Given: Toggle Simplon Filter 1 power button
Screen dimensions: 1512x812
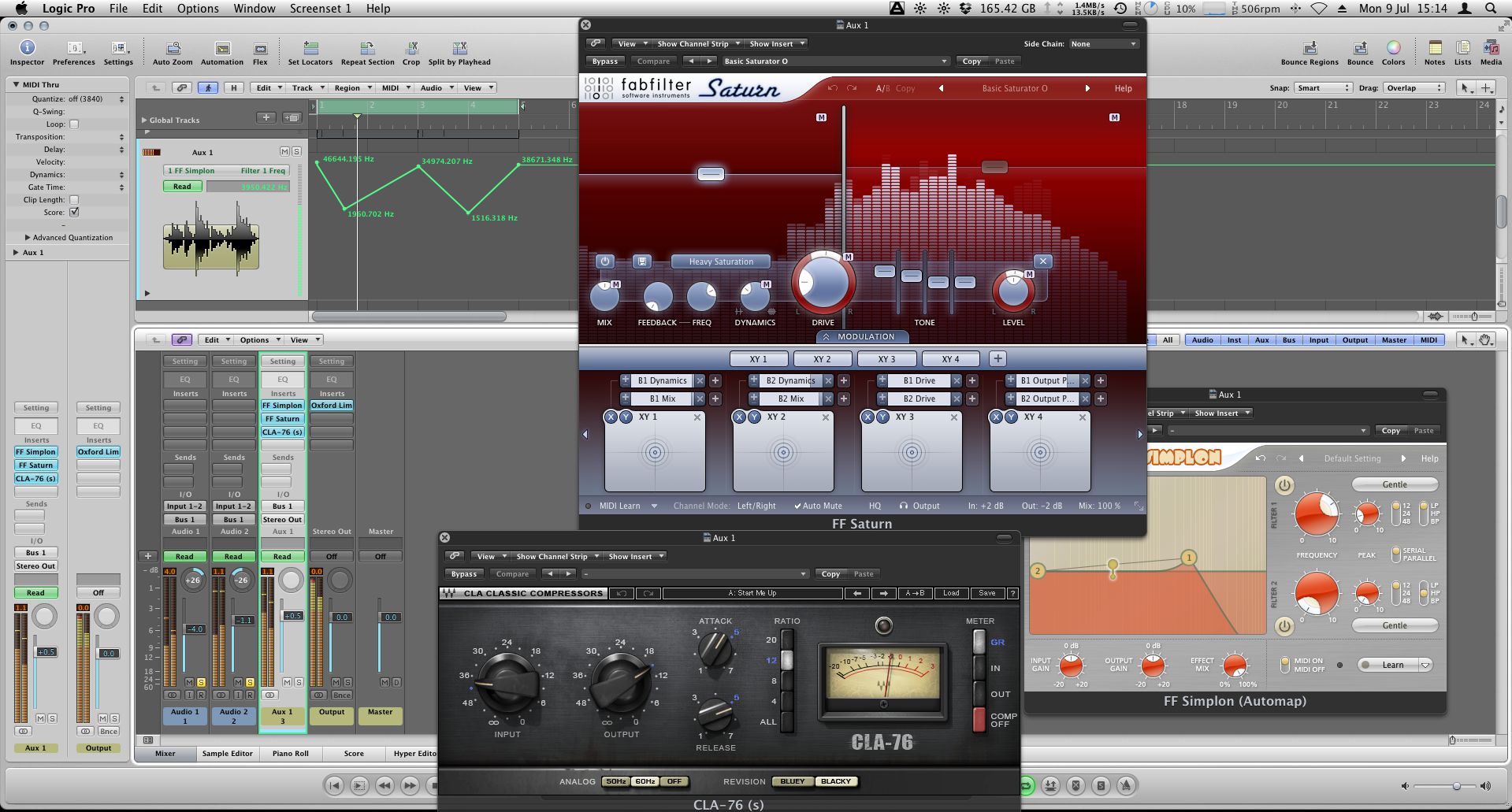Looking at the screenshot, I should (x=1284, y=485).
